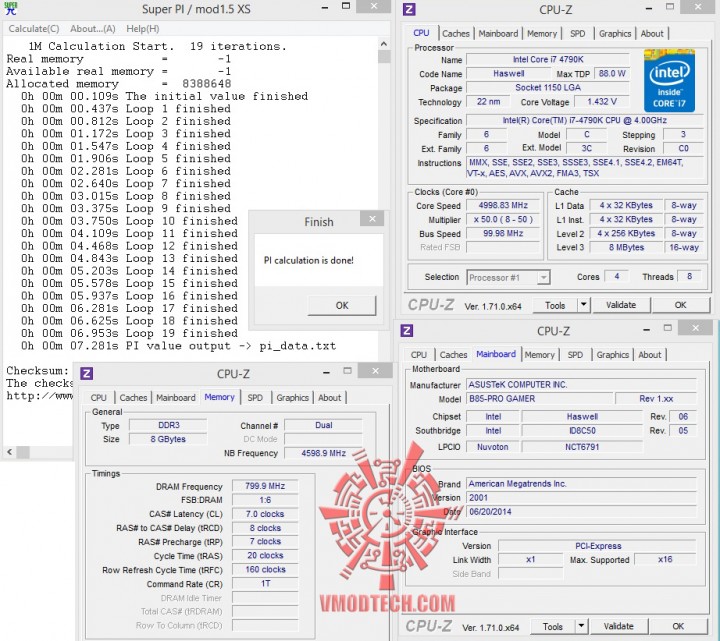Open CPU tab in Memory CPU-Z window

click(x=98, y=398)
